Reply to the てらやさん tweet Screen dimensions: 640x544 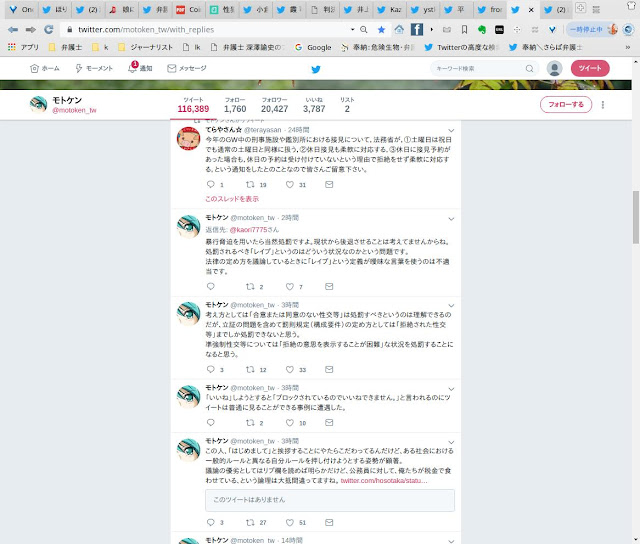(x=211, y=184)
